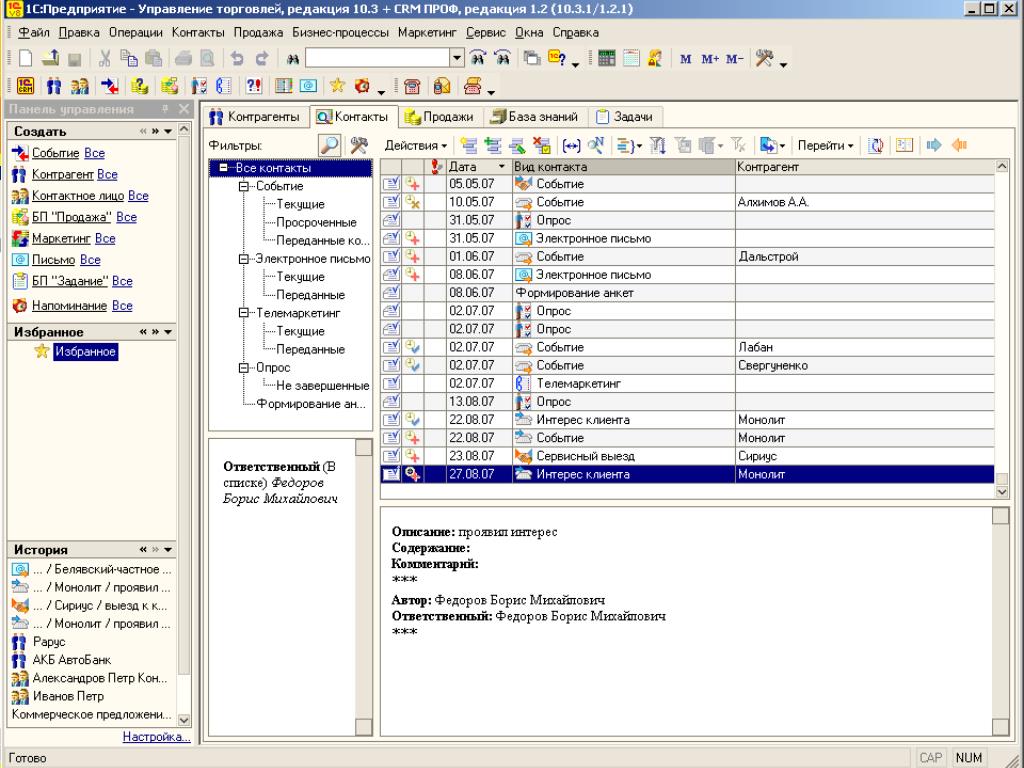Click Все link next to Маркетинг
This screenshot has height=768, width=1024.
pos(105,239)
